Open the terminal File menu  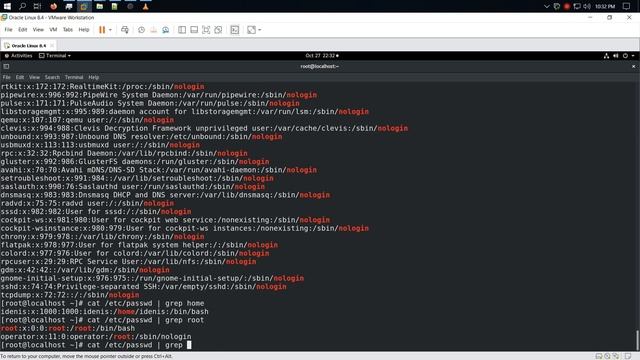(x=7, y=77)
